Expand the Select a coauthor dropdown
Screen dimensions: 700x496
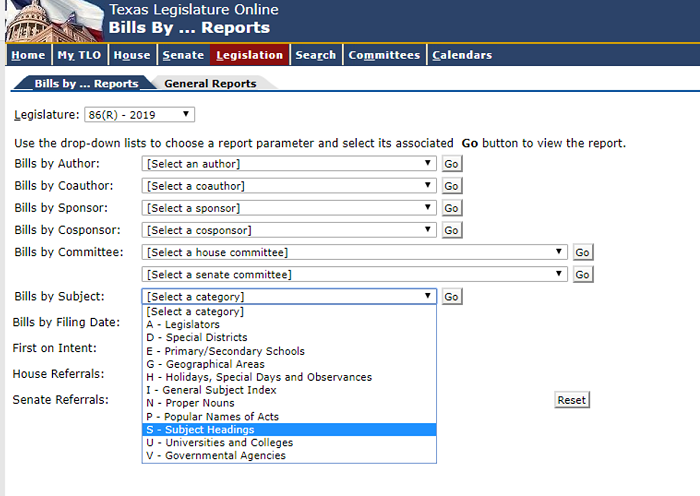pos(289,186)
